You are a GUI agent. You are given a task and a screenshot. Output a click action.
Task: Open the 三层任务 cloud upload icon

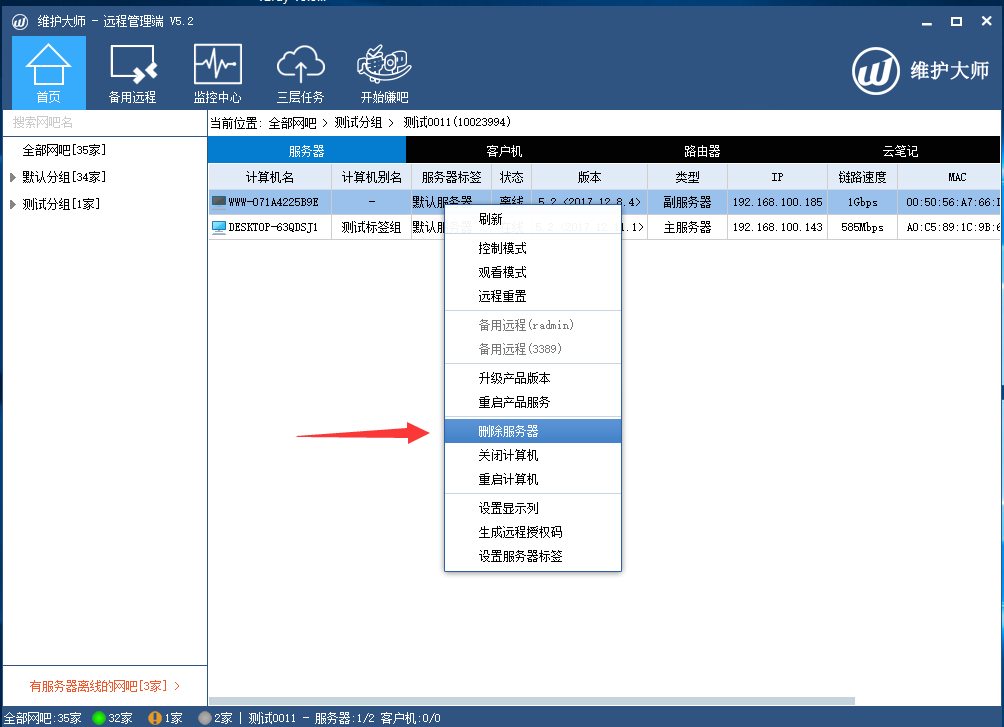[x=300, y=72]
